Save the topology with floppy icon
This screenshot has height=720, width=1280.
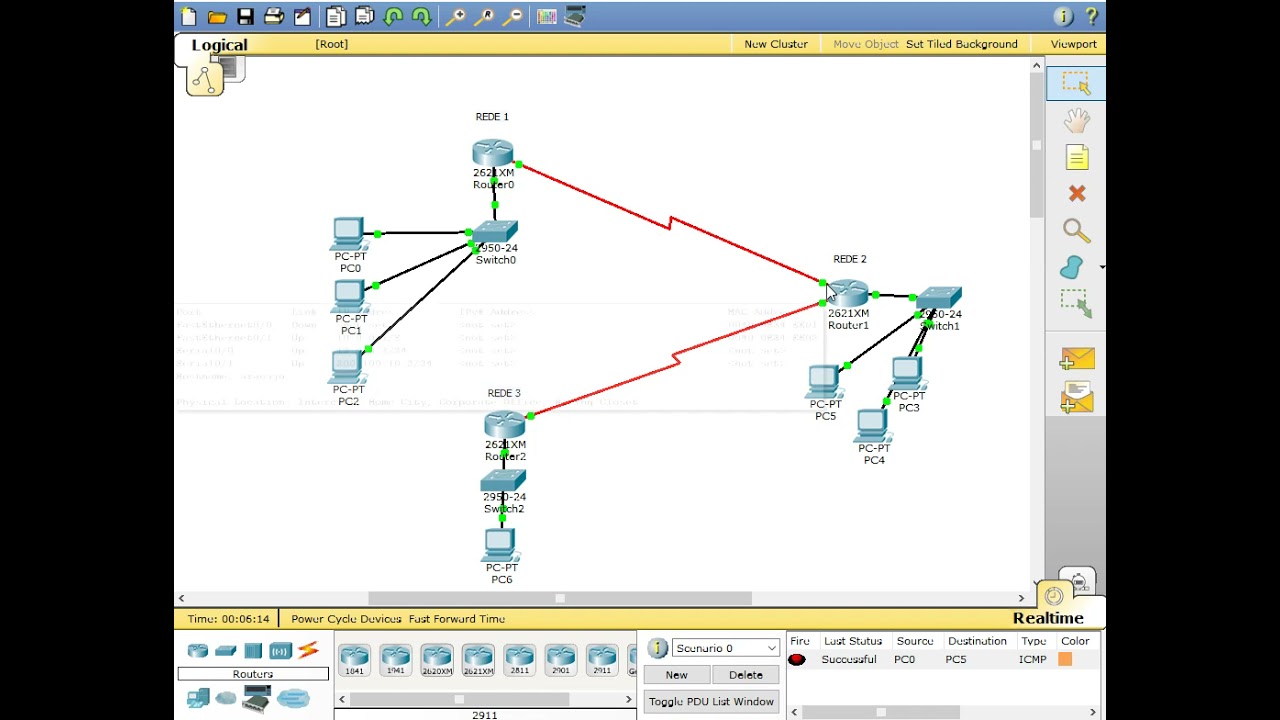point(245,17)
